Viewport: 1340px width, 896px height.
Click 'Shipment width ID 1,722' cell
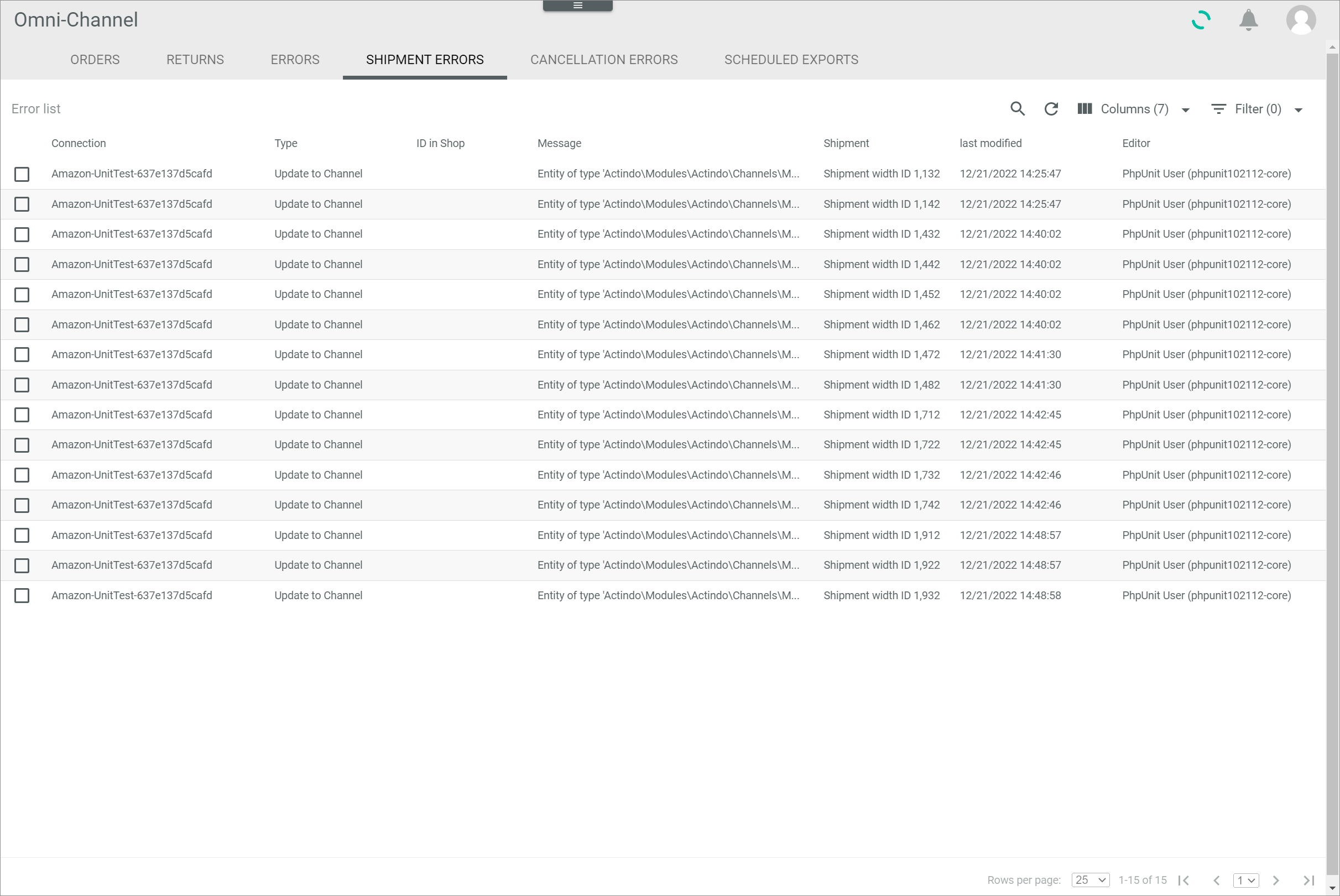(x=881, y=444)
